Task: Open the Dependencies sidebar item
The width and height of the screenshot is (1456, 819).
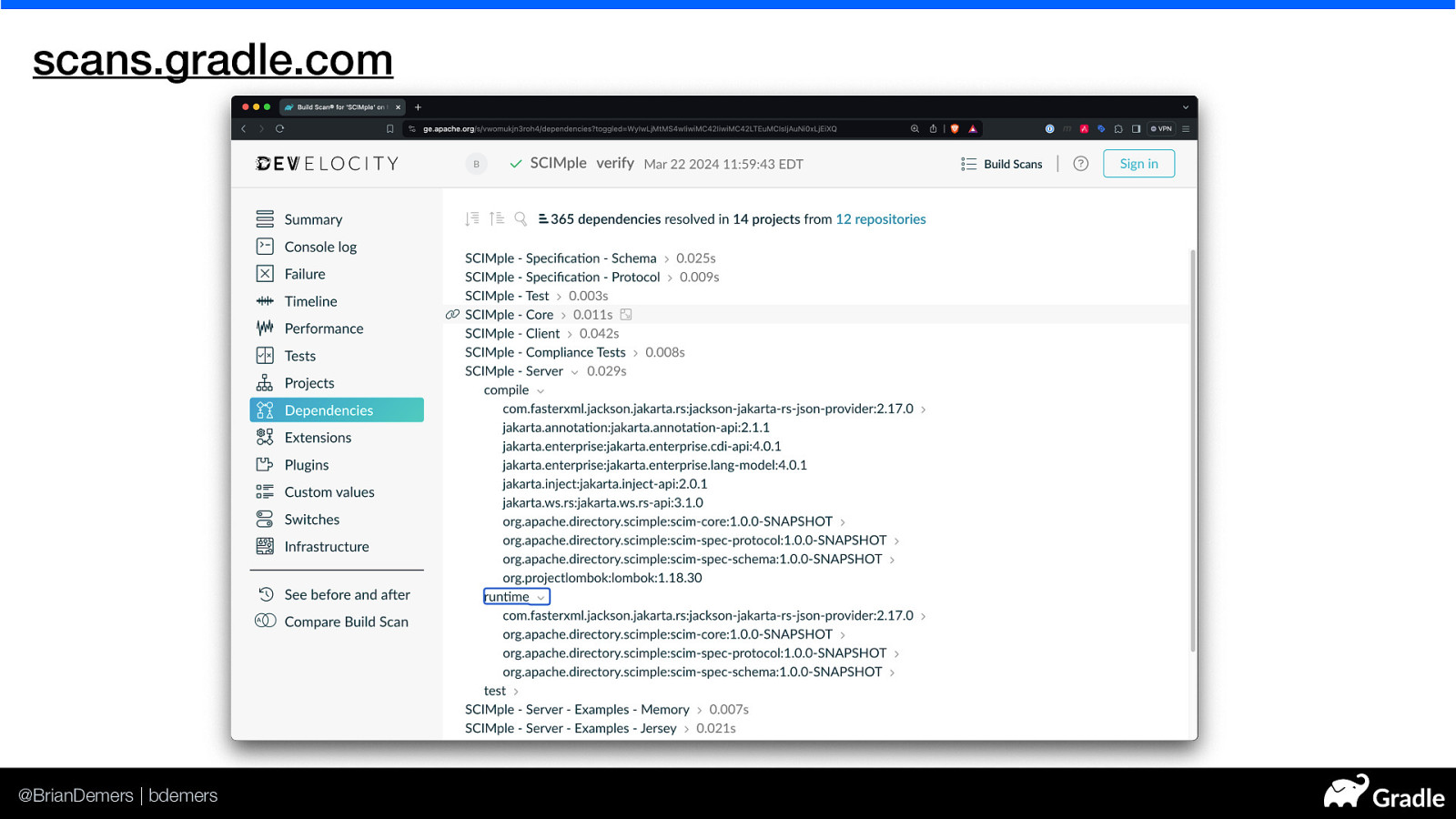Action: [337, 410]
